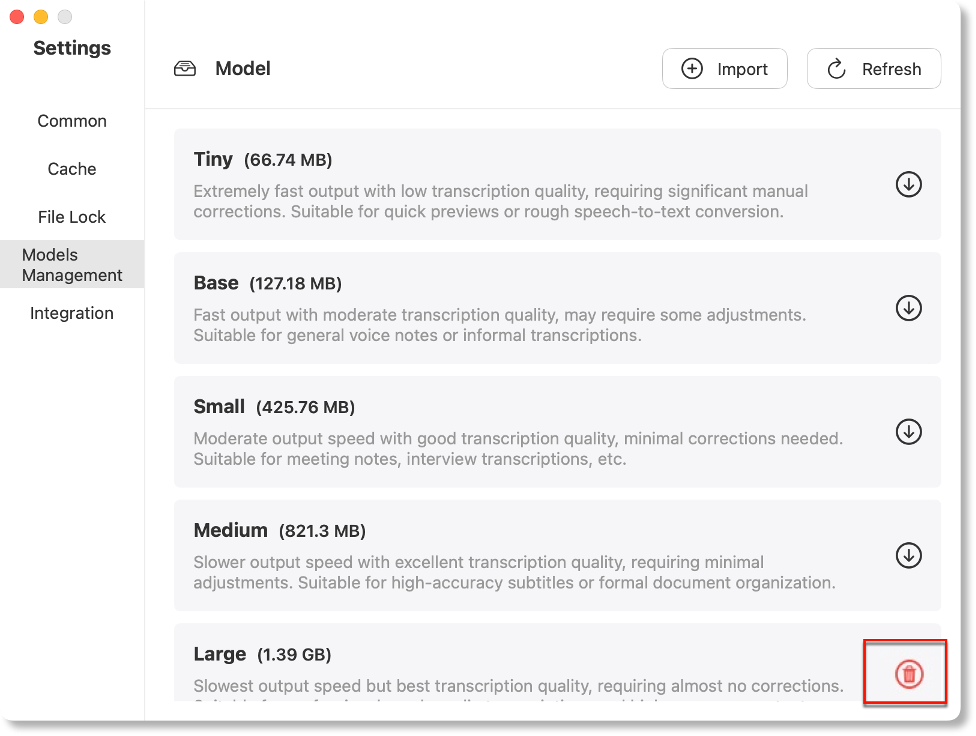Click the Model tray icon in header
Viewport: 976px width, 736px height.
tap(185, 69)
